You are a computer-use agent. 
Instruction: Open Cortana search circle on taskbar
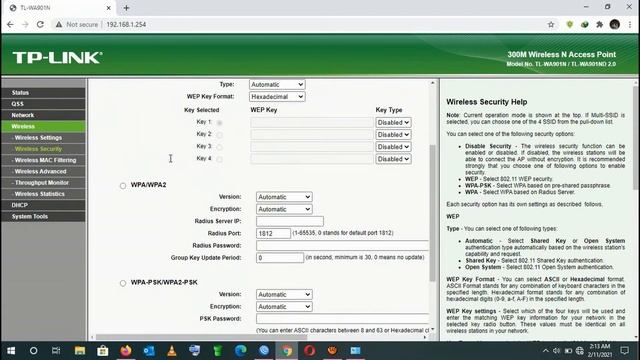point(33,351)
